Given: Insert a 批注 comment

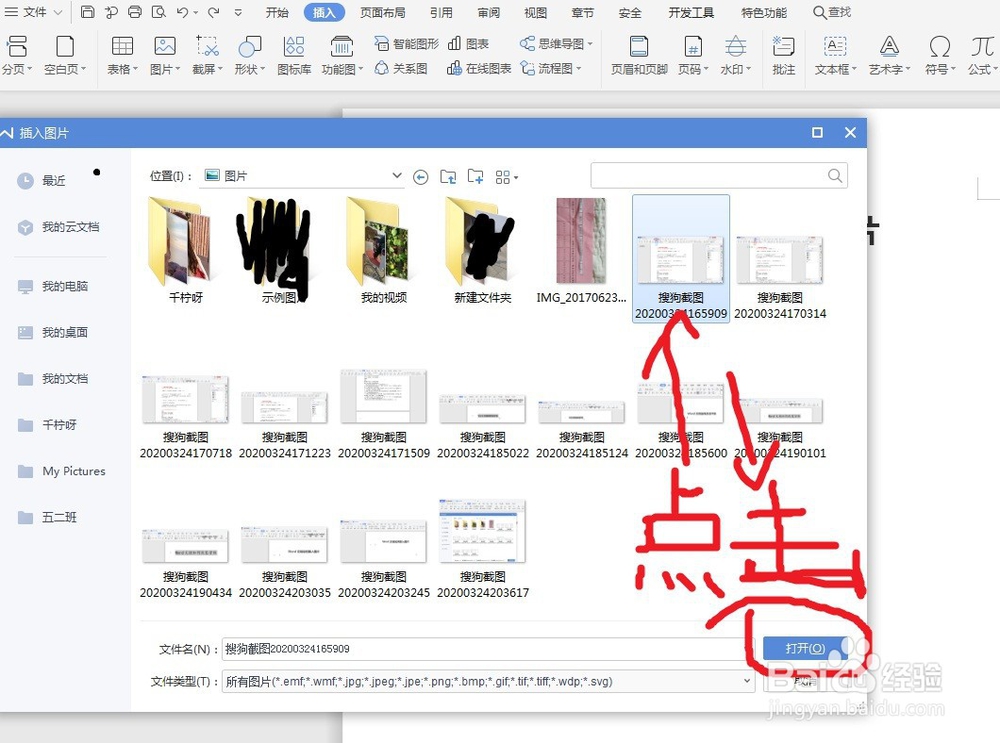Looking at the screenshot, I should pos(784,55).
